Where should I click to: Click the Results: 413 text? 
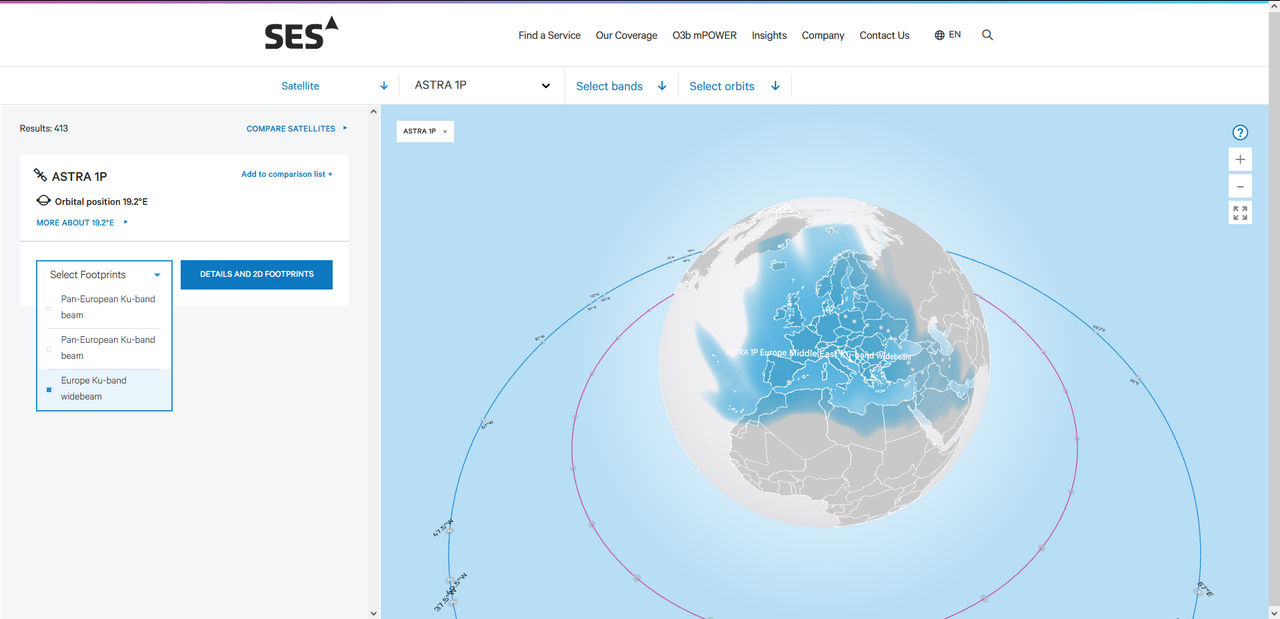44,129
